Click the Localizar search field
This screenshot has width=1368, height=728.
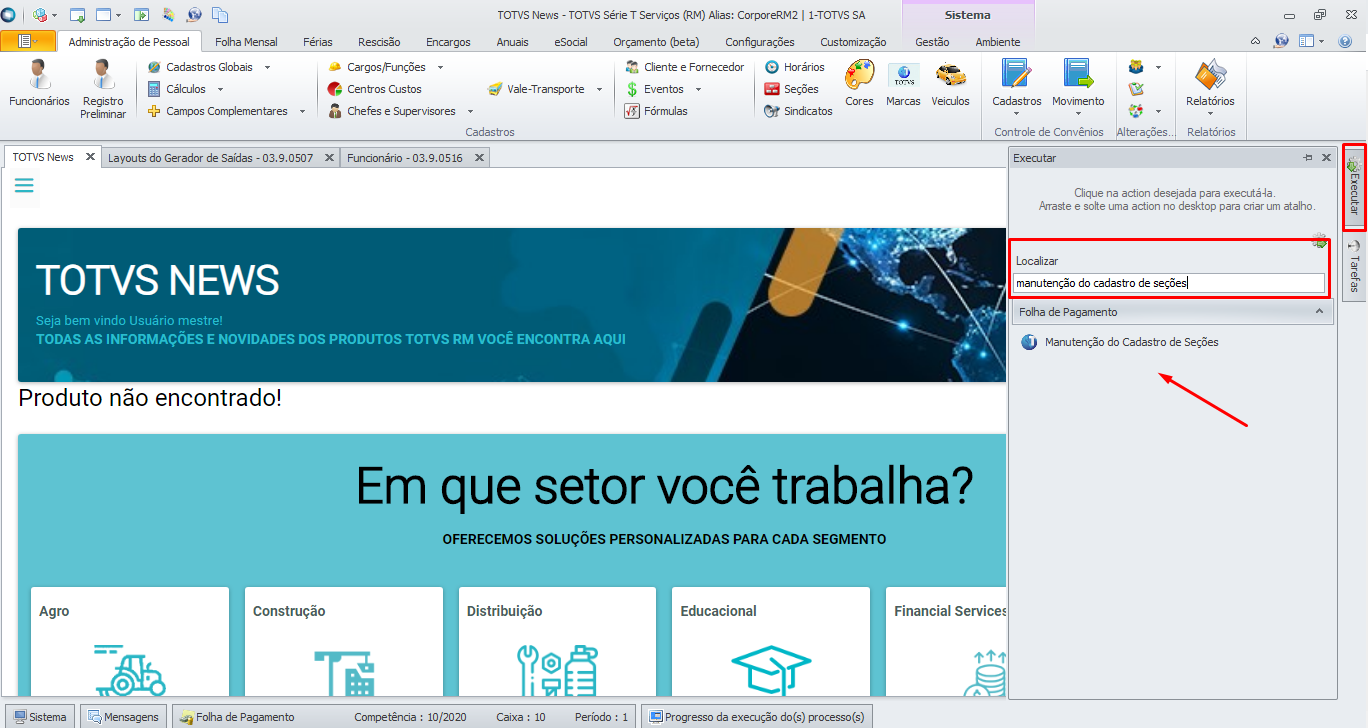(x=1169, y=283)
